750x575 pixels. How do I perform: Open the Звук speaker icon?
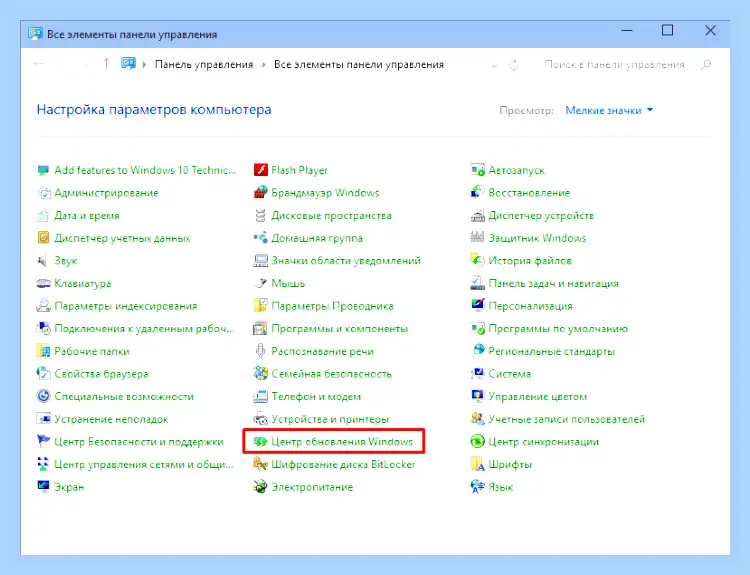coord(43,260)
